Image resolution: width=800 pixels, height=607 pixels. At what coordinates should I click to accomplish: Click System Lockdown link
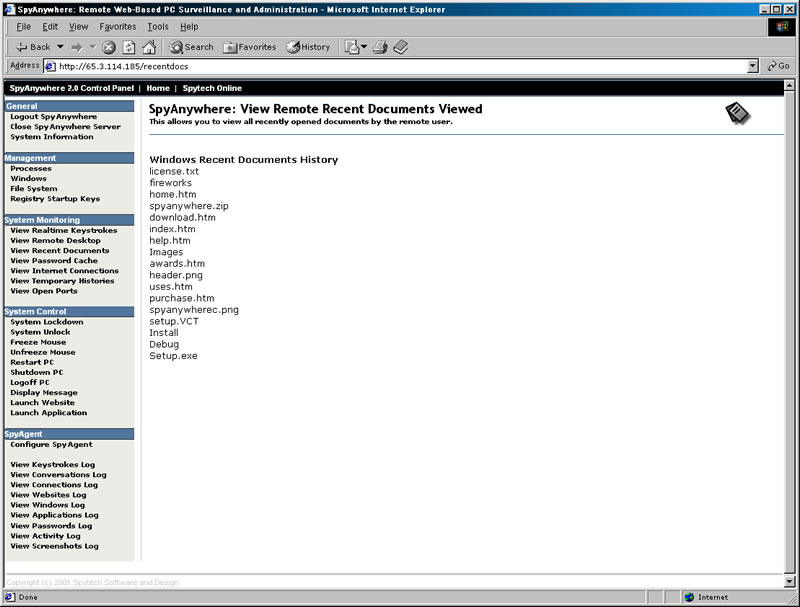(x=46, y=322)
